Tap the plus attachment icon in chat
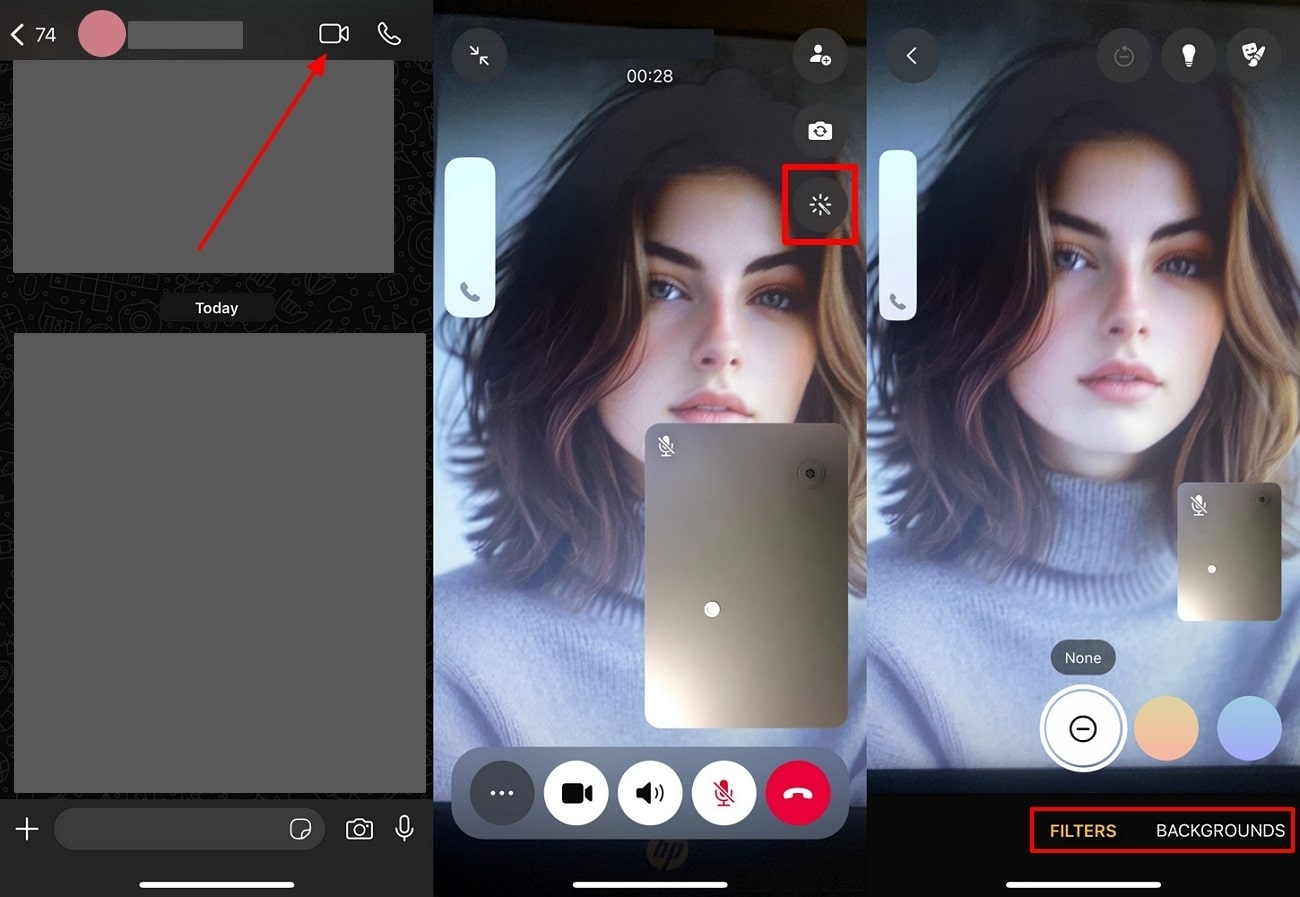Viewport: 1300px width, 897px height. coord(27,829)
